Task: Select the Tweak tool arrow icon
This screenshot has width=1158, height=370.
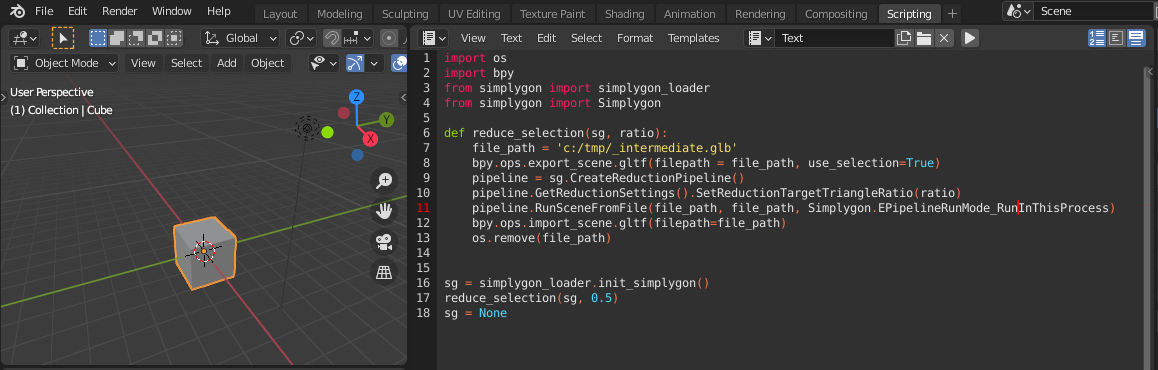Action: [x=63, y=38]
